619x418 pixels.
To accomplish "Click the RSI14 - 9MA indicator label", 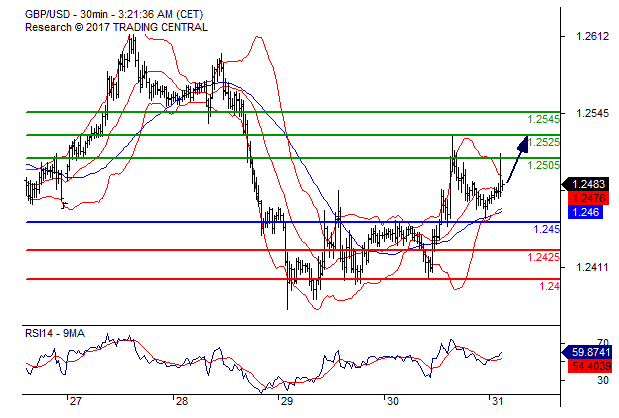I will coord(55,334).
